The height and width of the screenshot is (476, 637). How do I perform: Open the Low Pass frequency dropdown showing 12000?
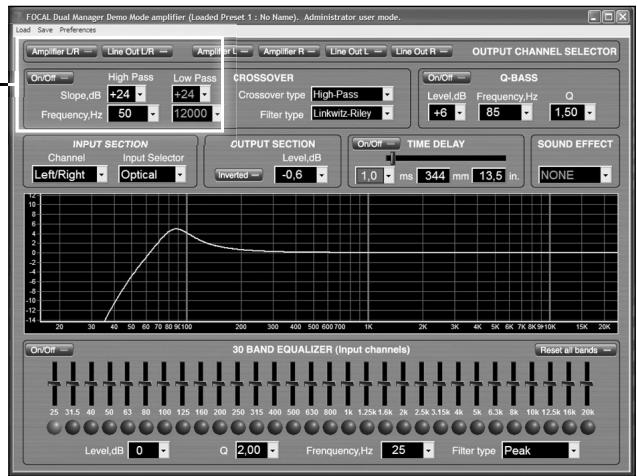click(217, 114)
